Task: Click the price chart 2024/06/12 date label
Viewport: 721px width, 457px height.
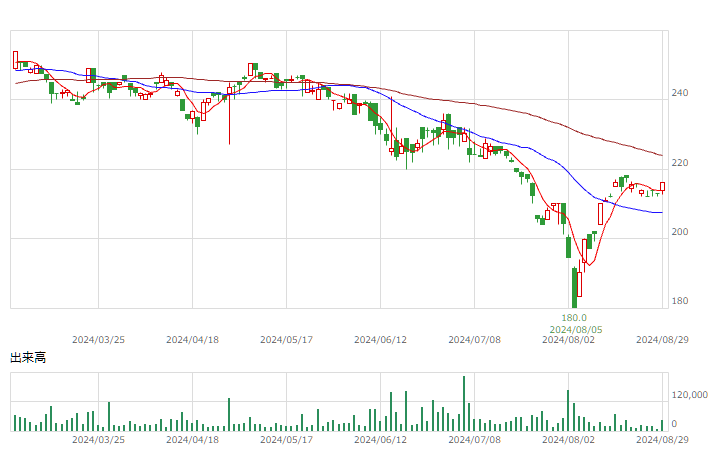Action: click(380, 340)
